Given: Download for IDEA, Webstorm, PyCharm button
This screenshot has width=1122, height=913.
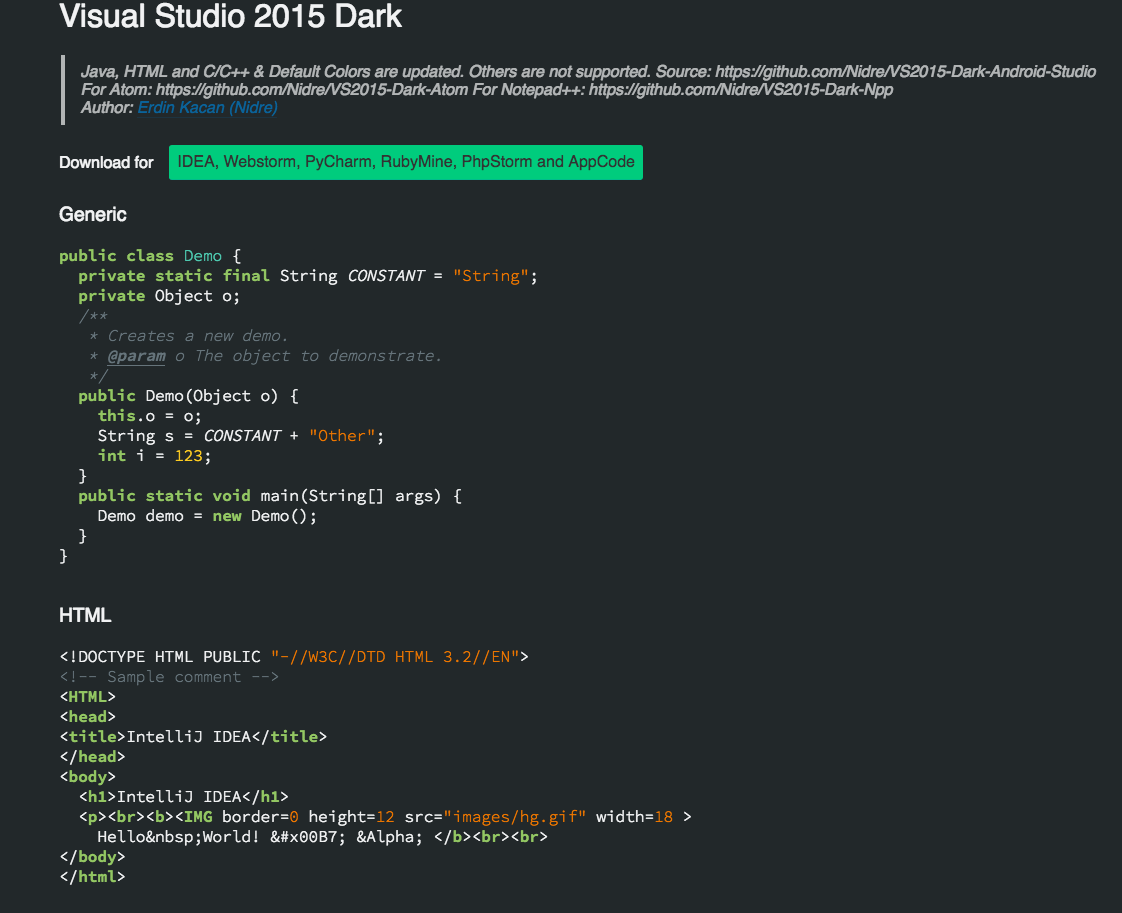Looking at the screenshot, I should point(406,162).
